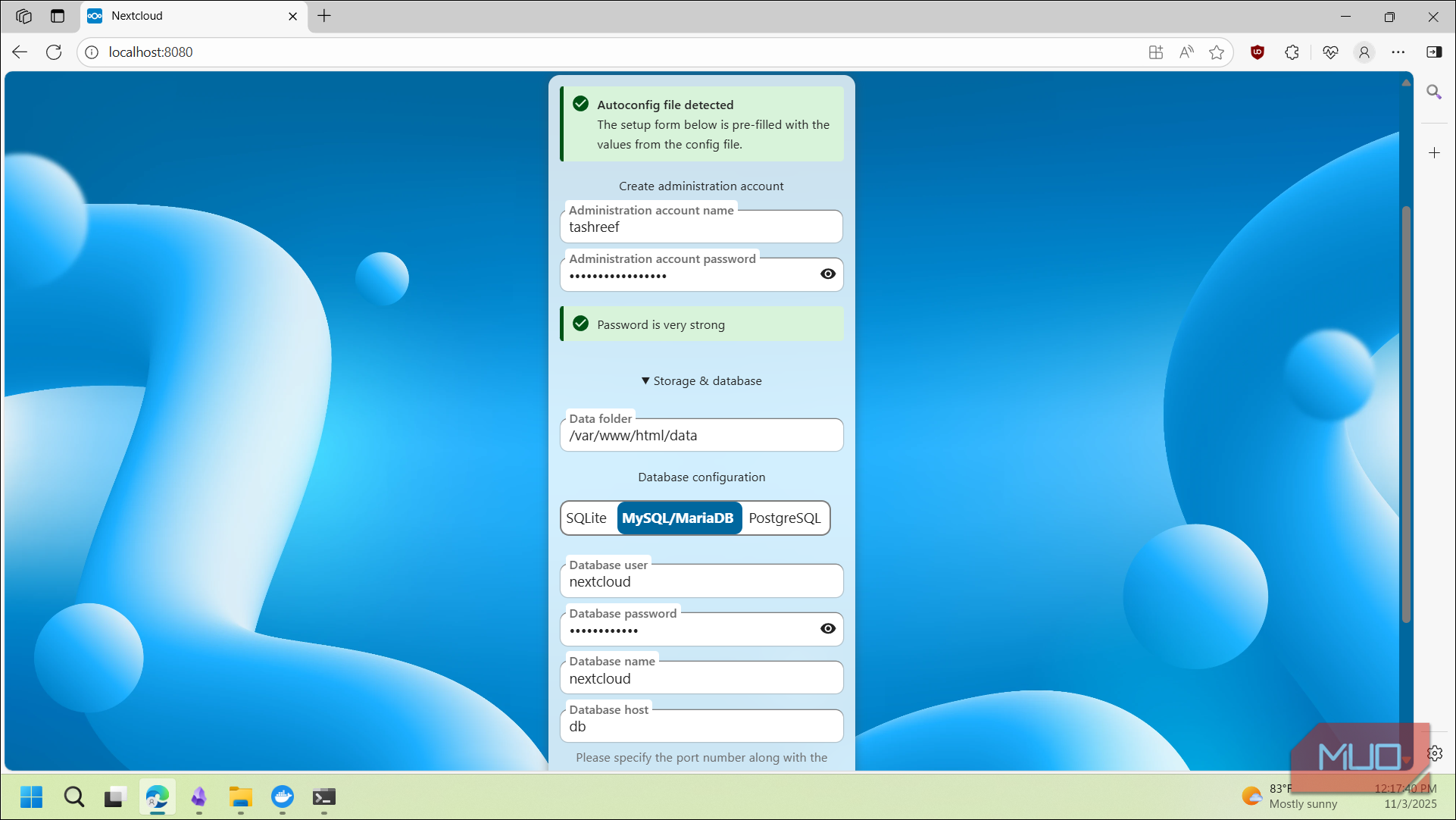Image resolution: width=1456 pixels, height=820 pixels.
Task: Open uBlock Origin from the browser toolbar
Action: (1257, 52)
